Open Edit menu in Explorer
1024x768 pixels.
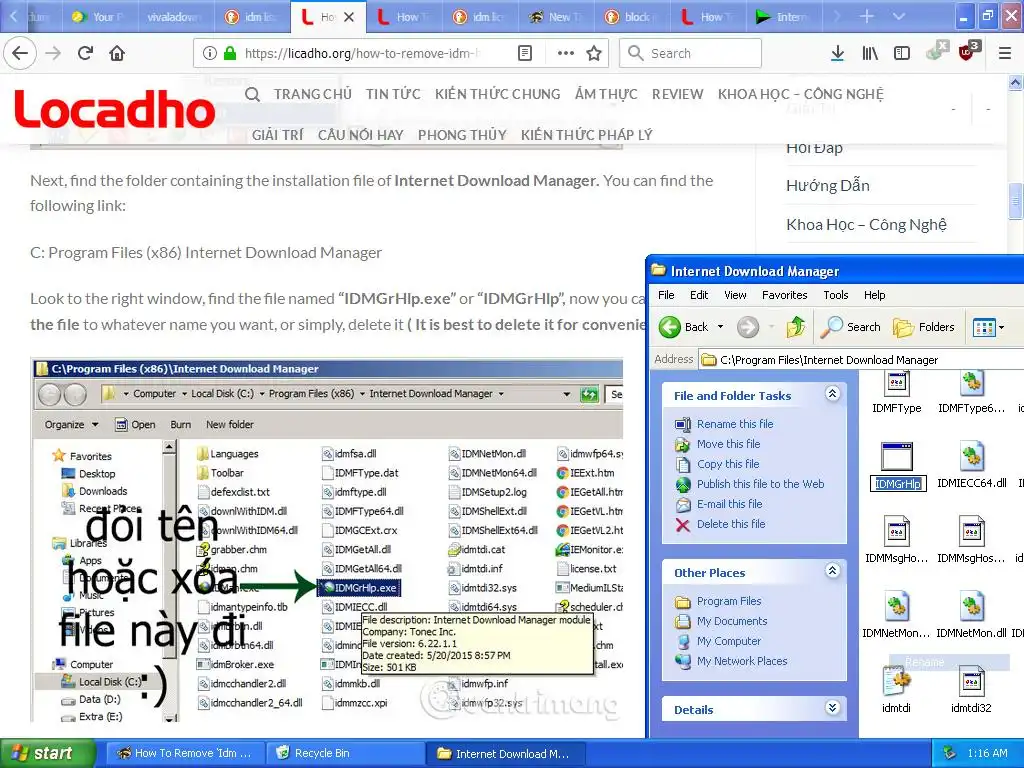click(699, 295)
